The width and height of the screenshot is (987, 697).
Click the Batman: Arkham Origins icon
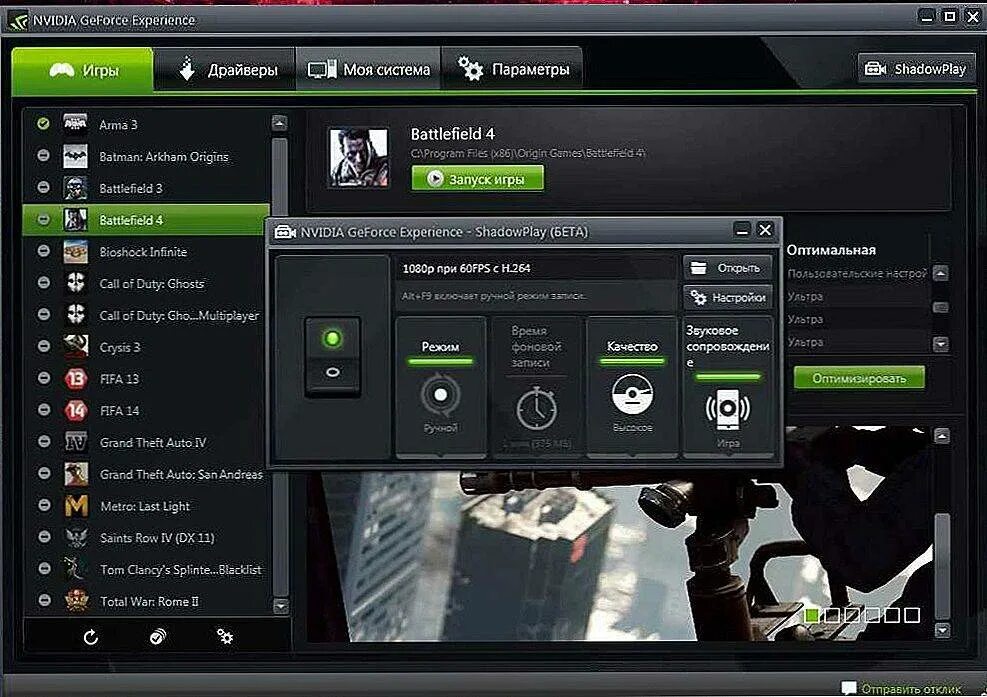tap(76, 156)
